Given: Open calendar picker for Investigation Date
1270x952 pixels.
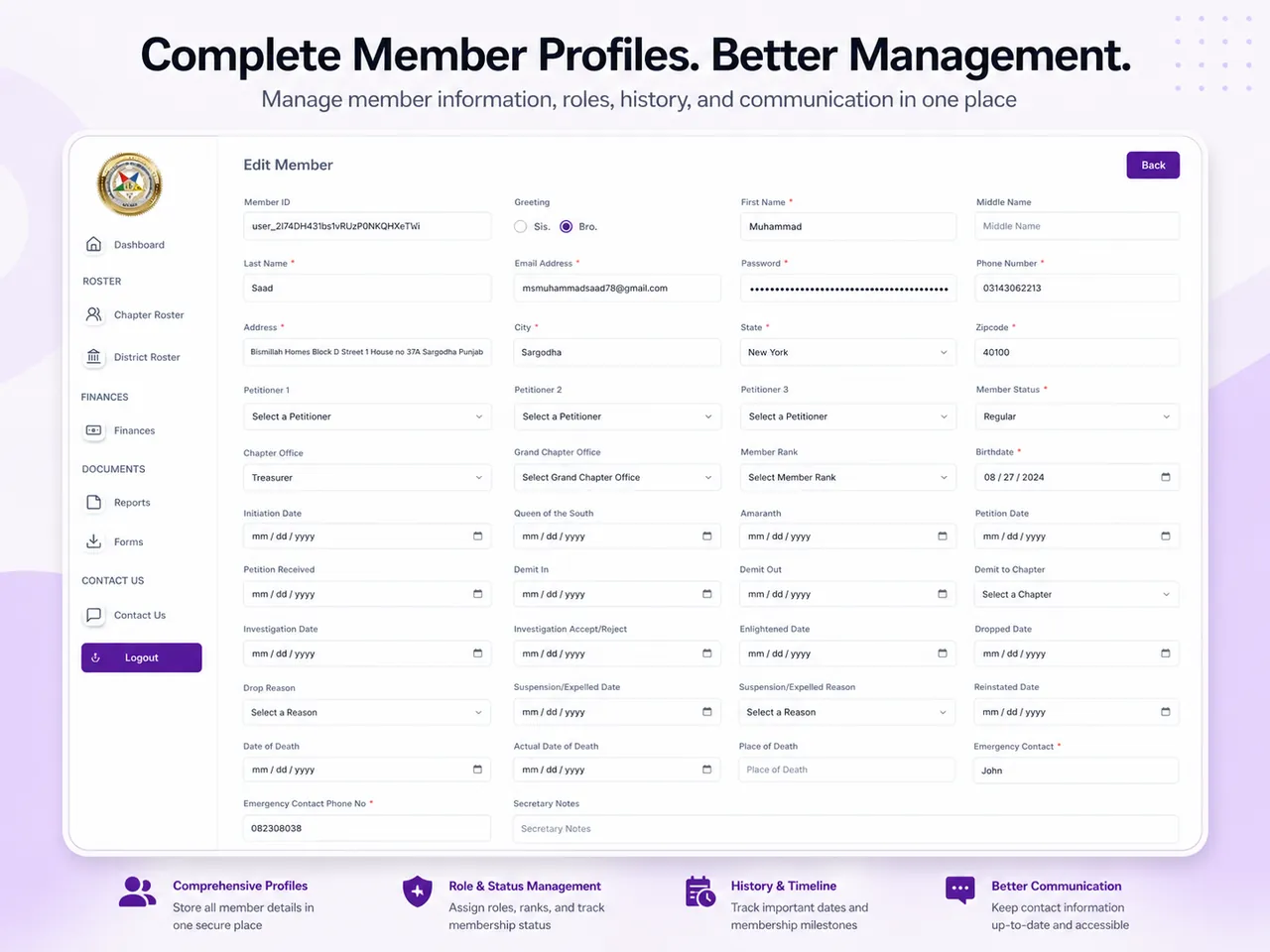Looking at the screenshot, I should (x=477, y=654).
